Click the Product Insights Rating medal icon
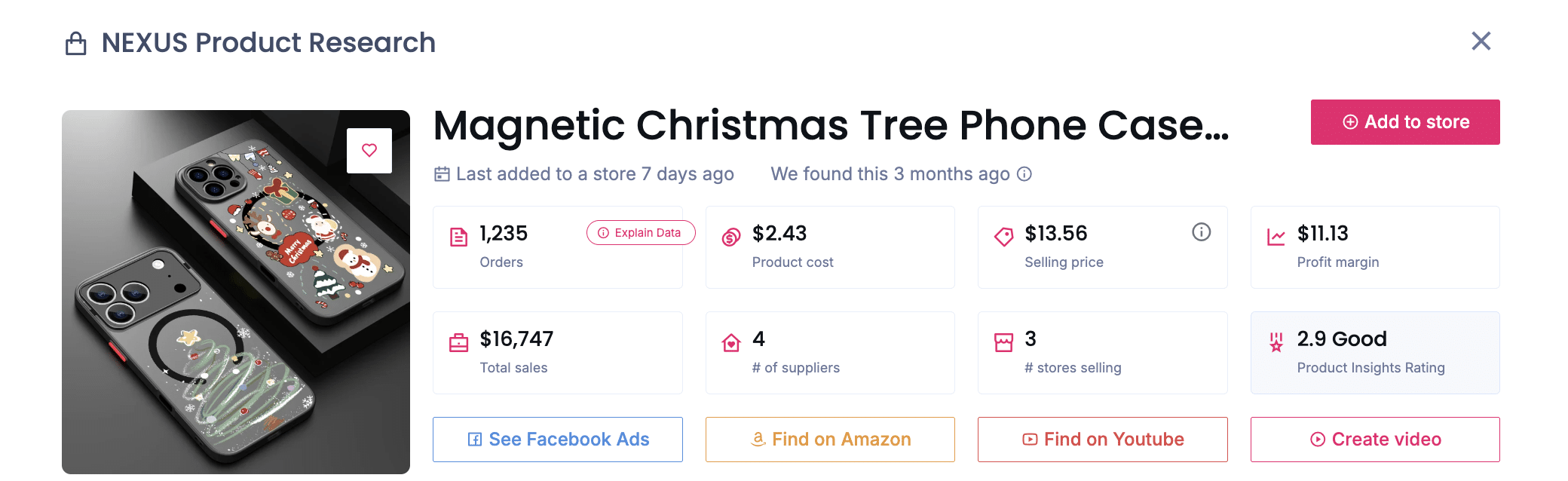The image size is (1568, 481). coord(1276,343)
